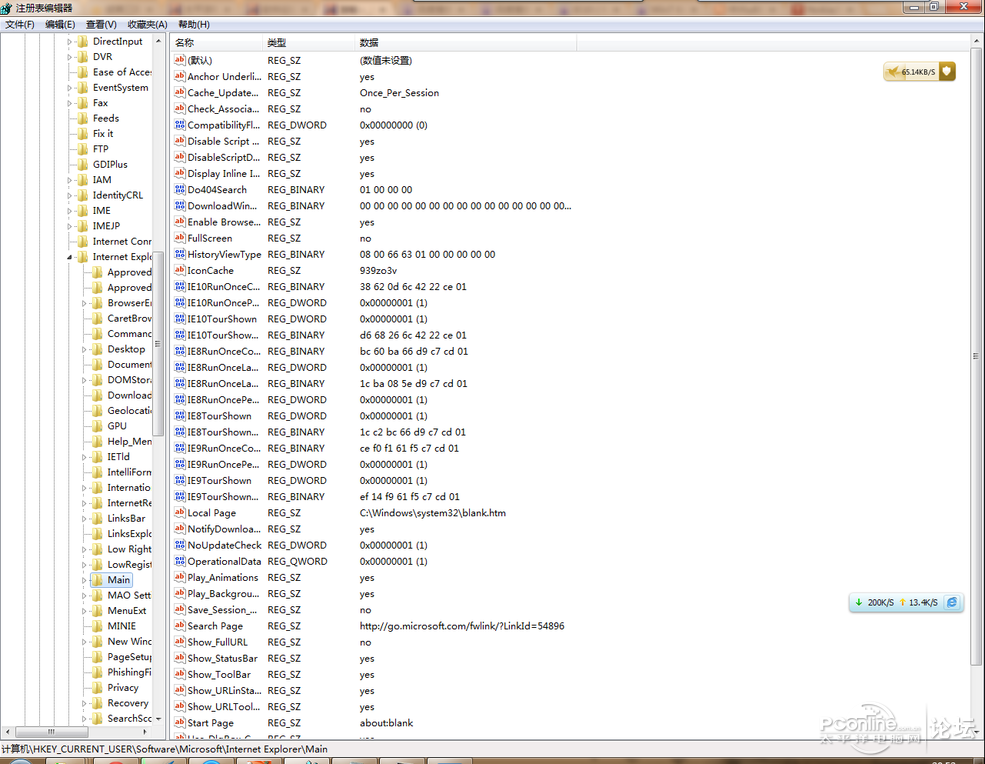985x764 pixels.
Task: Click the GPU key folder icon
Action: (x=97, y=426)
